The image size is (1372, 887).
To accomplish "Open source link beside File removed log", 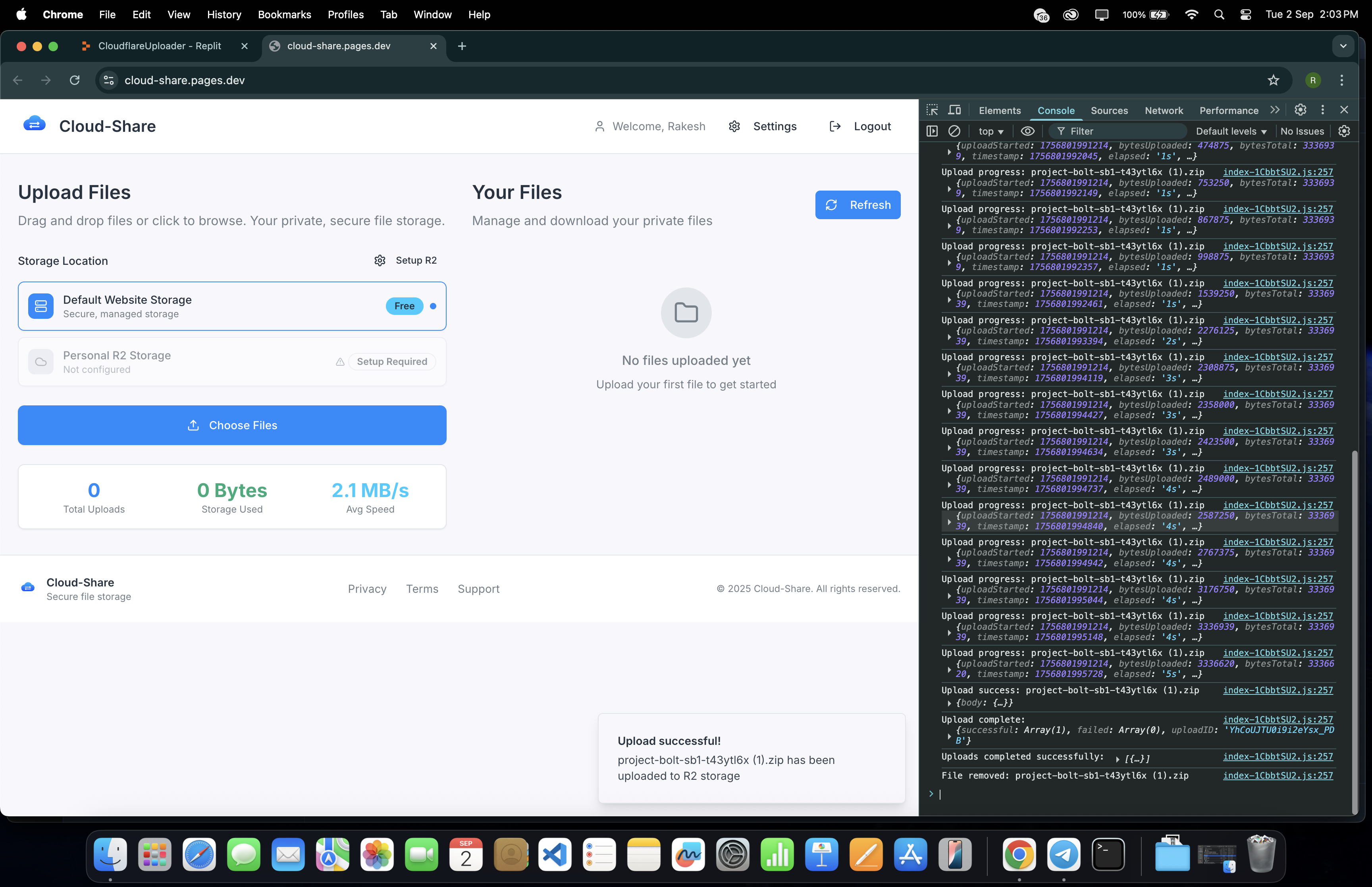I will click(1278, 775).
